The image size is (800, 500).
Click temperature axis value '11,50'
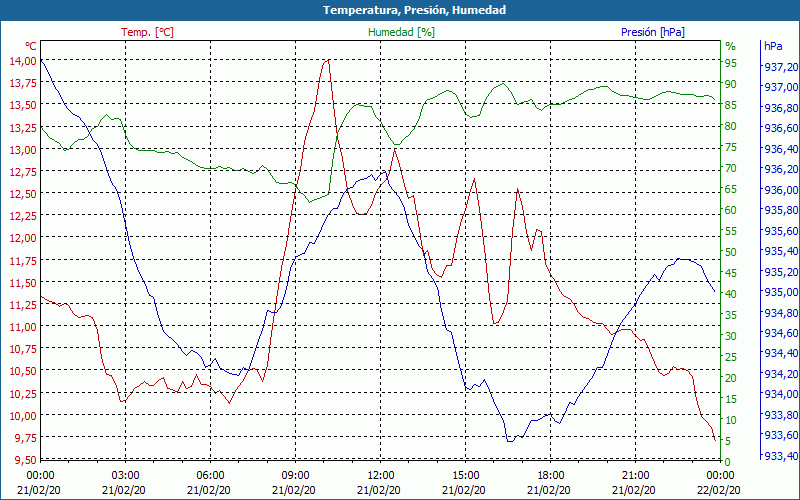point(22,283)
